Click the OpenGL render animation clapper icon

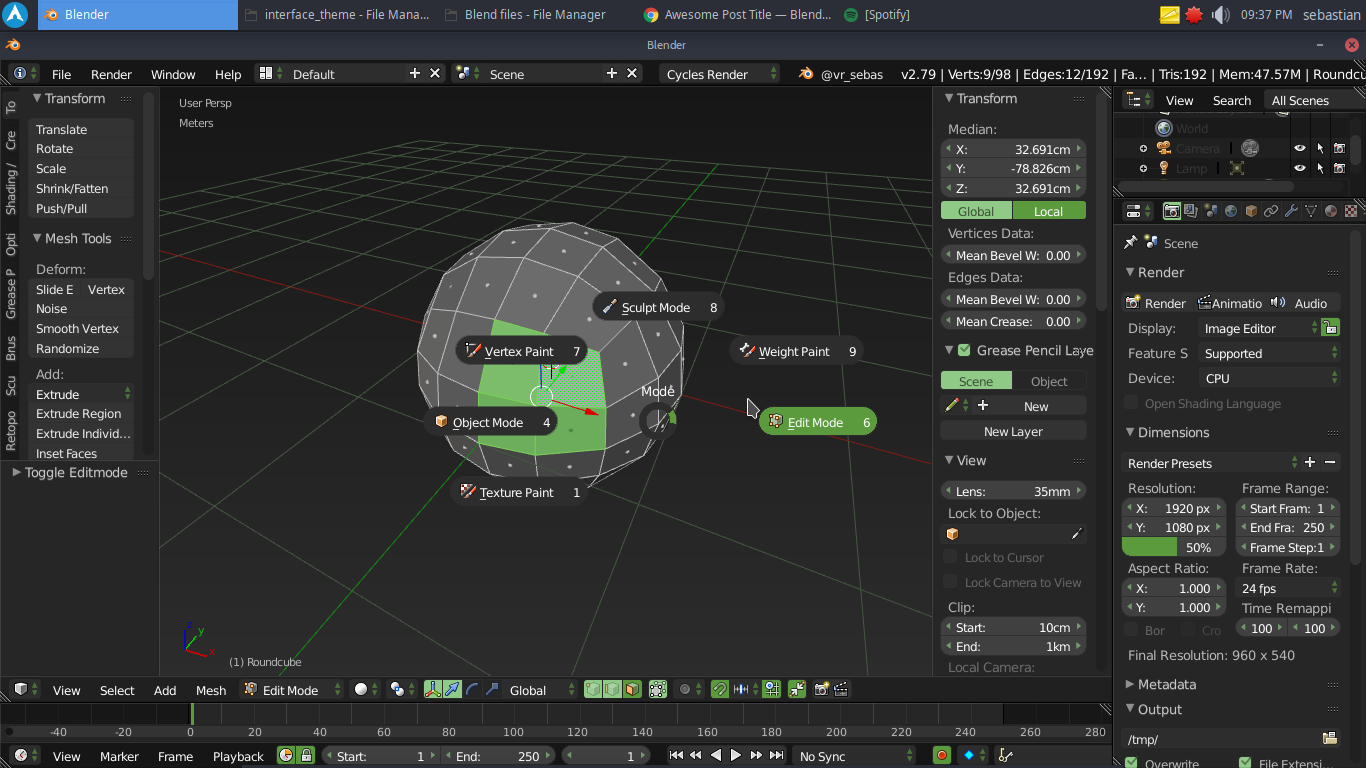841,689
